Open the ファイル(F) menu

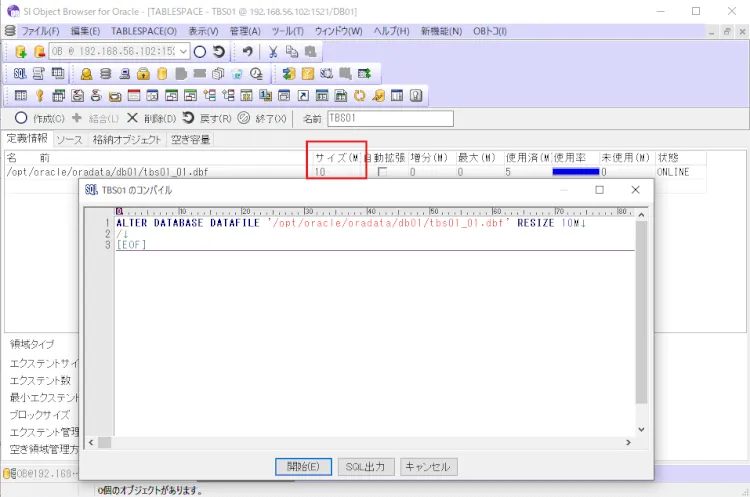pyautogui.click(x=40, y=31)
